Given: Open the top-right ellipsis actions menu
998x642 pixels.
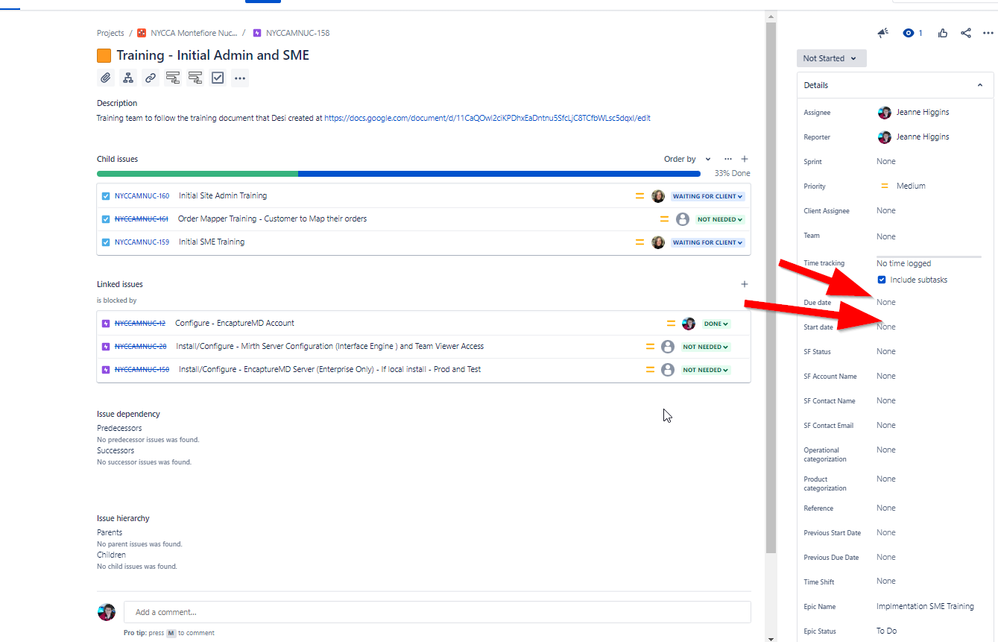Looking at the screenshot, I should click(988, 33).
